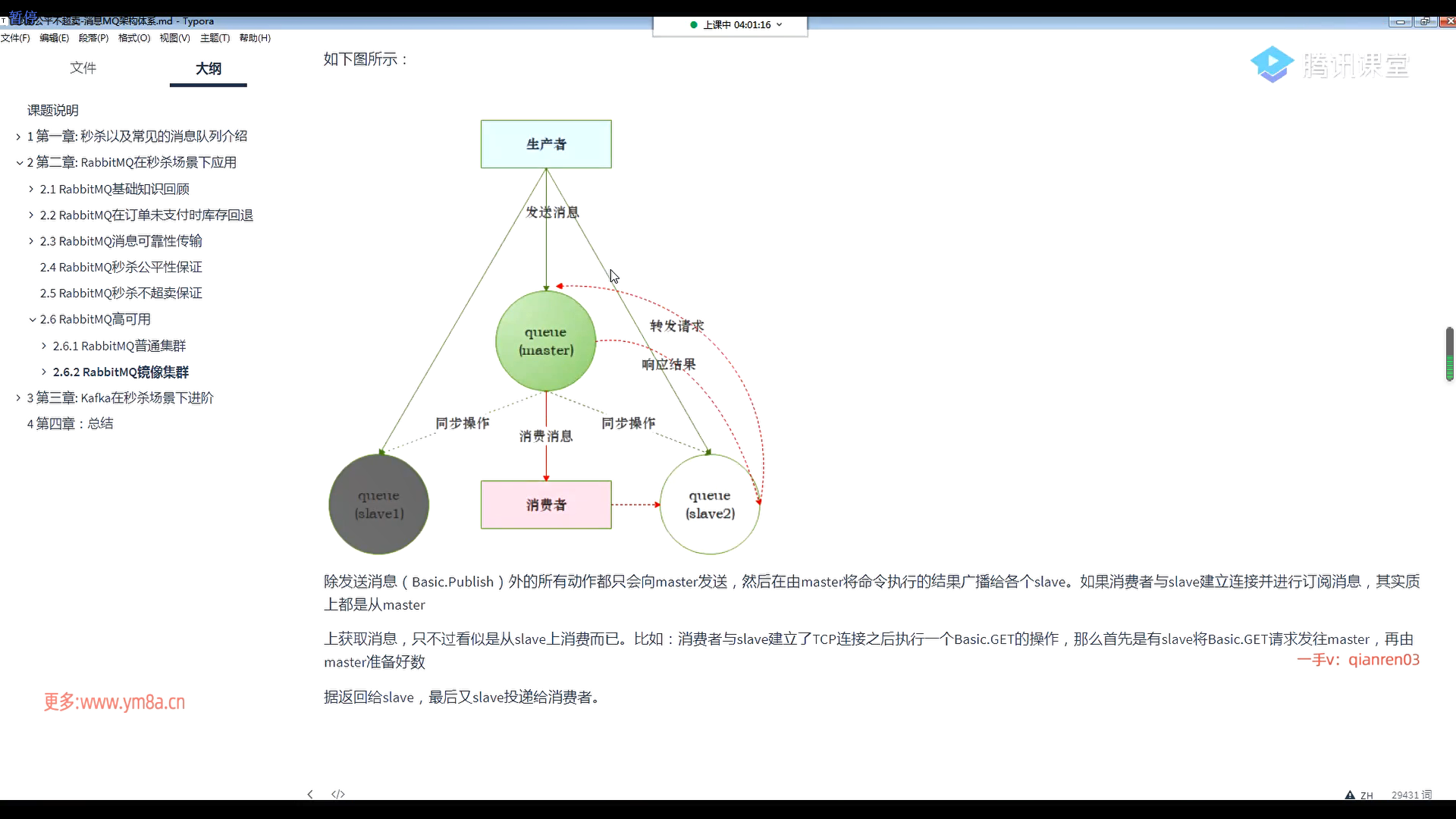The image size is (1456, 819).
Task: Collapse chapter 2 RabbitMQ outline
Action: point(19,163)
